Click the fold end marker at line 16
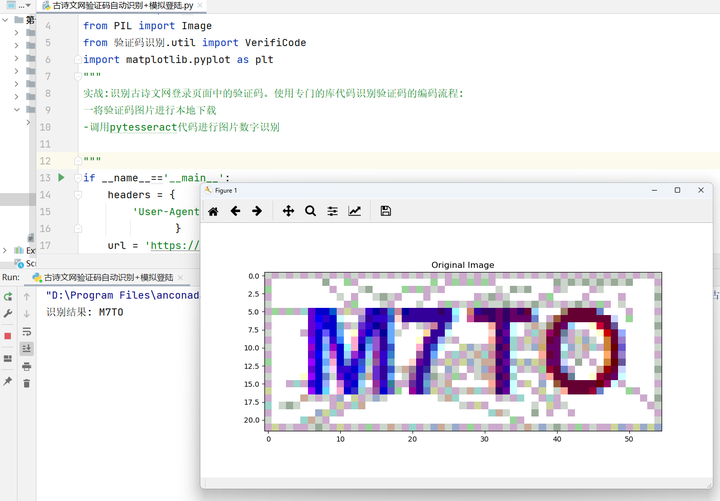This screenshot has width=720, height=501. tap(78, 228)
